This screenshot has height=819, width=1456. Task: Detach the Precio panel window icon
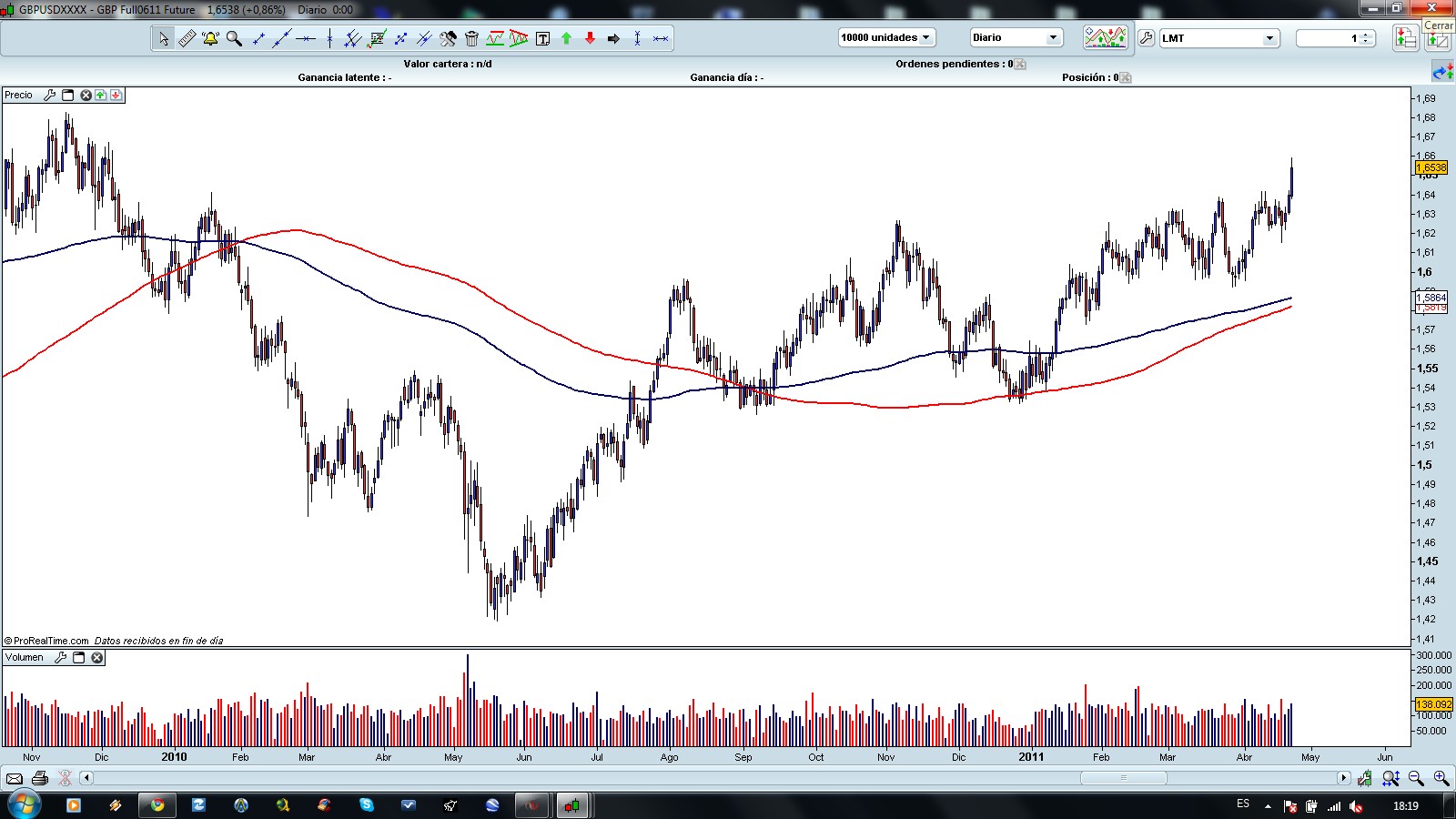68,95
